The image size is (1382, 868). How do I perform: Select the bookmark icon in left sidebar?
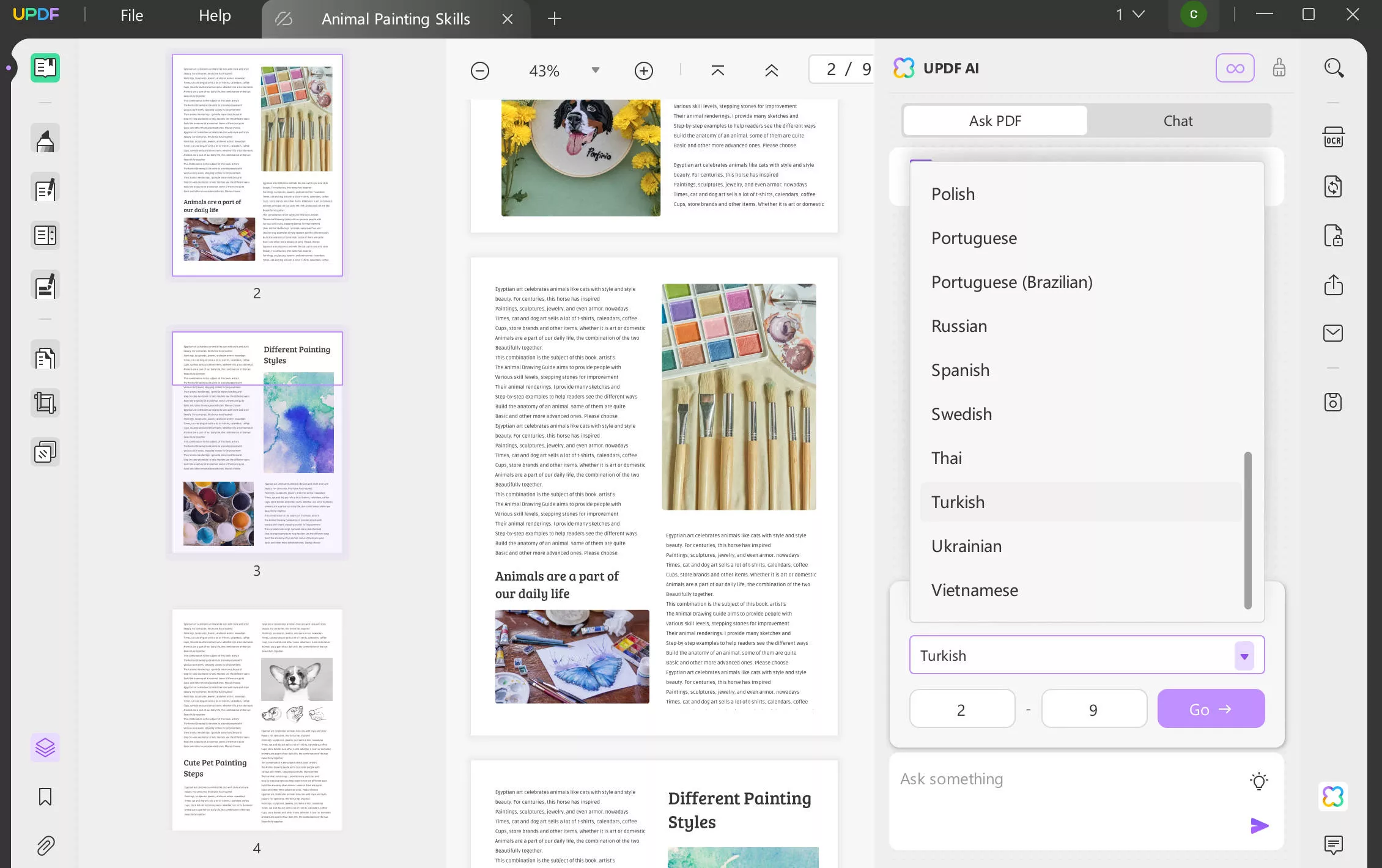click(45, 797)
